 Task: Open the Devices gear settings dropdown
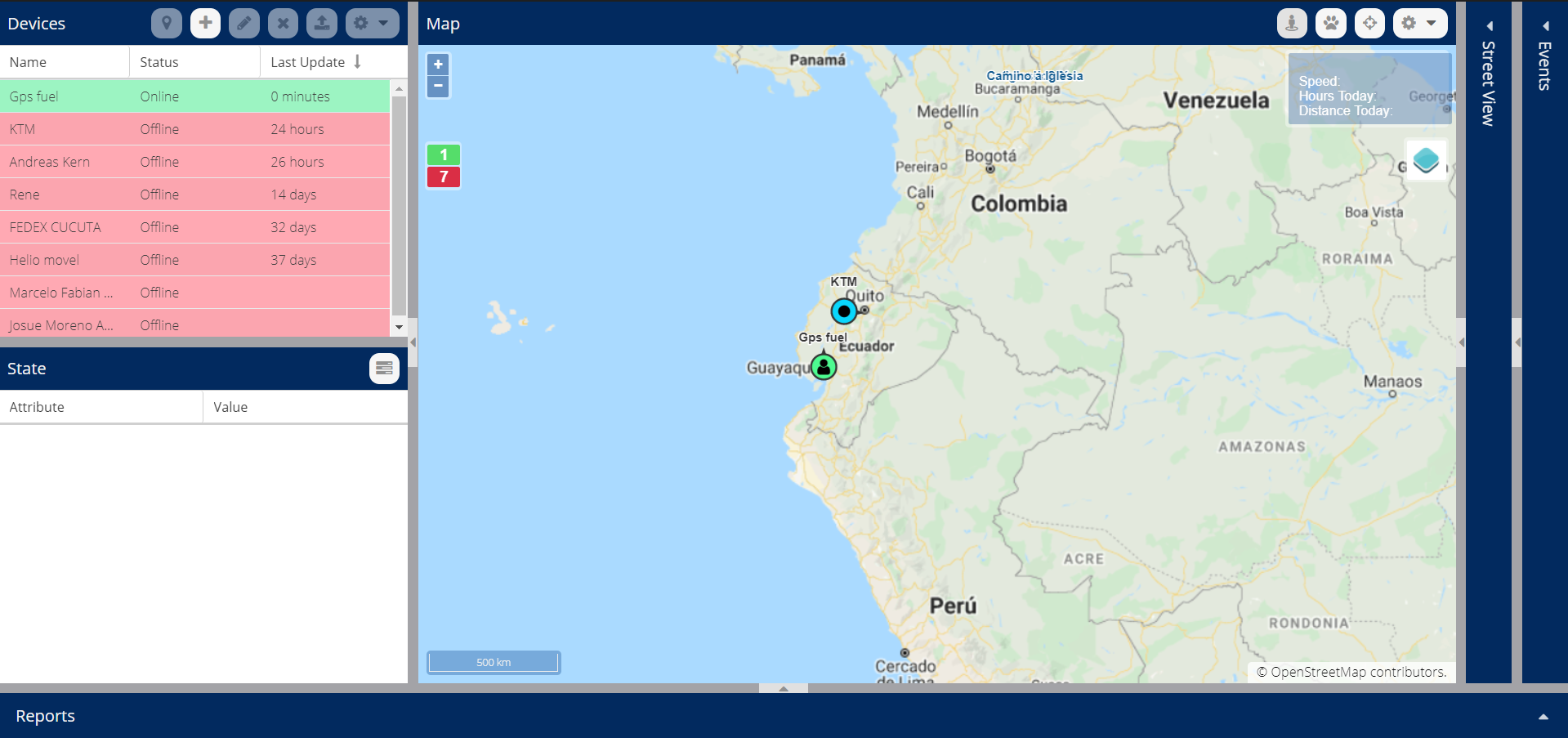(372, 23)
